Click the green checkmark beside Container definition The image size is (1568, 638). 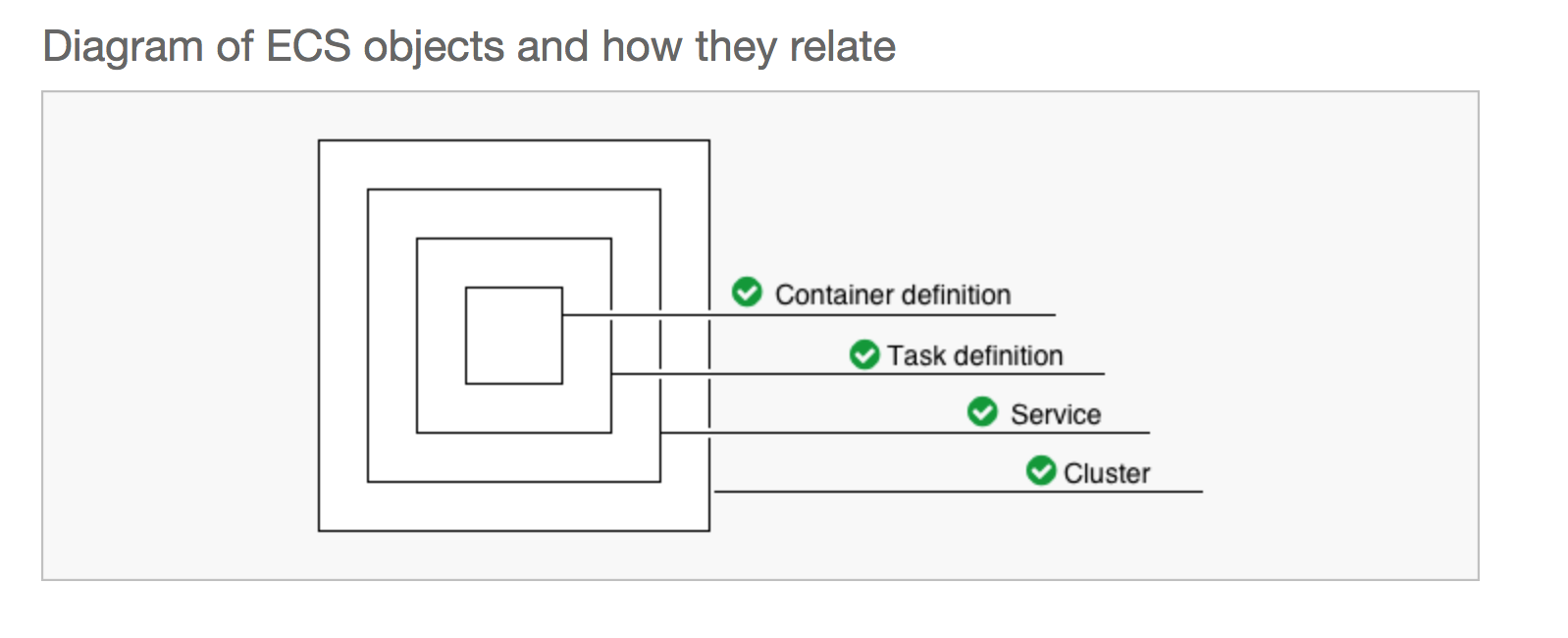coord(747,292)
